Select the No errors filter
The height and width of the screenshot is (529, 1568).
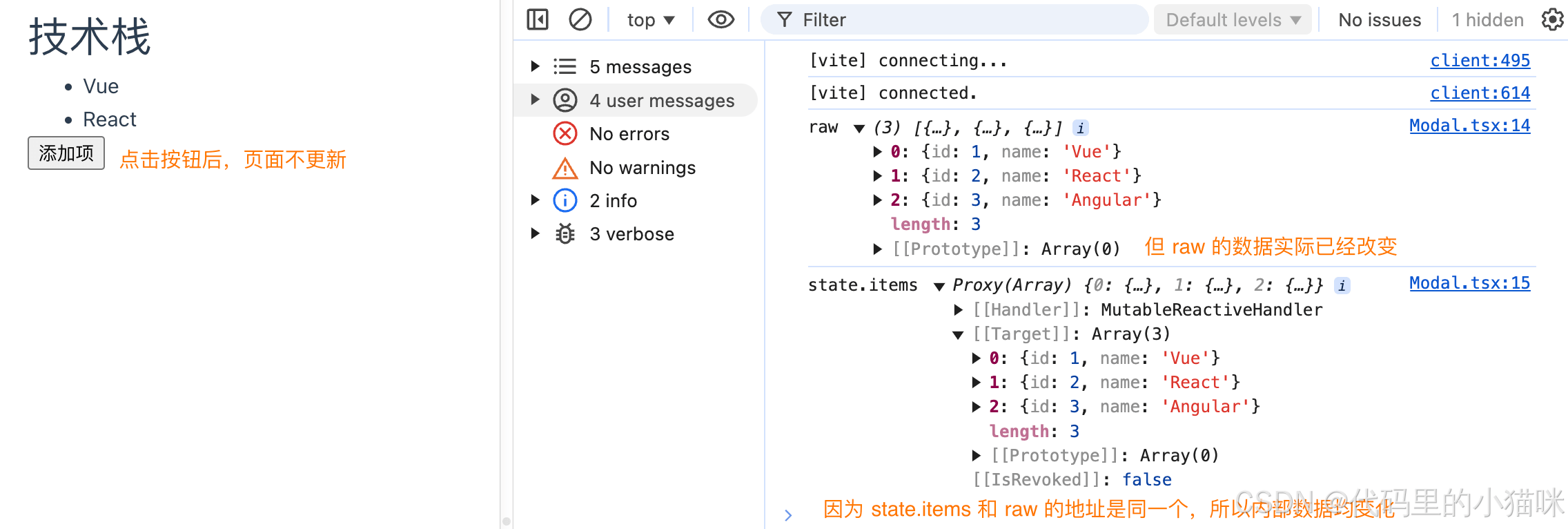(629, 133)
